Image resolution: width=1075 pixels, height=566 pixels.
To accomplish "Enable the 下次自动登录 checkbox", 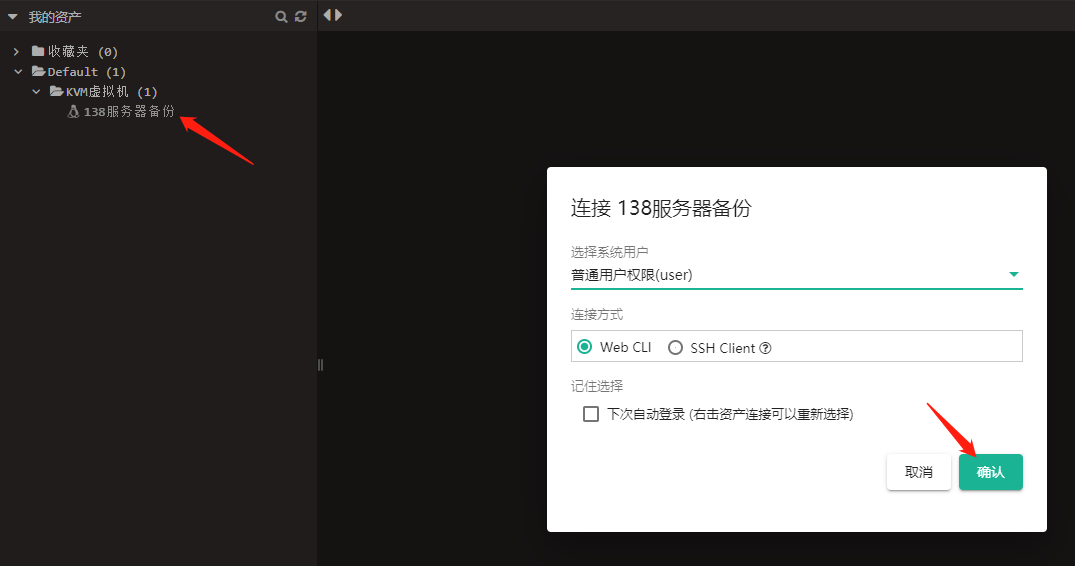I will pos(590,414).
